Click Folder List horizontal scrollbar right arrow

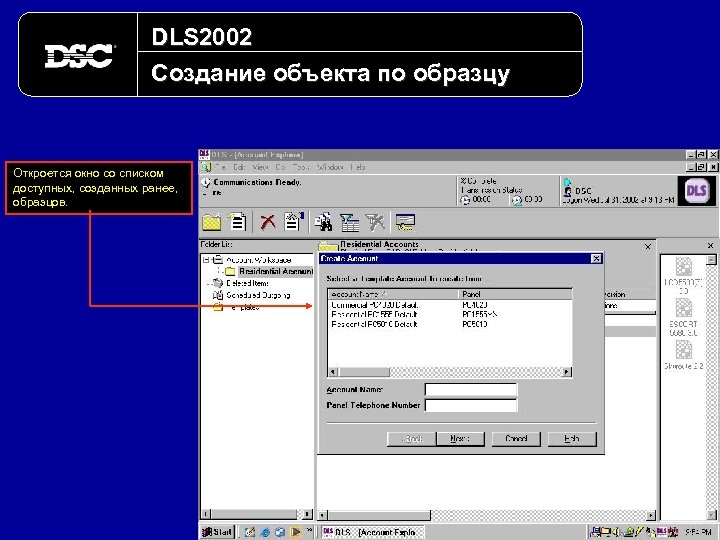(x=308, y=514)
